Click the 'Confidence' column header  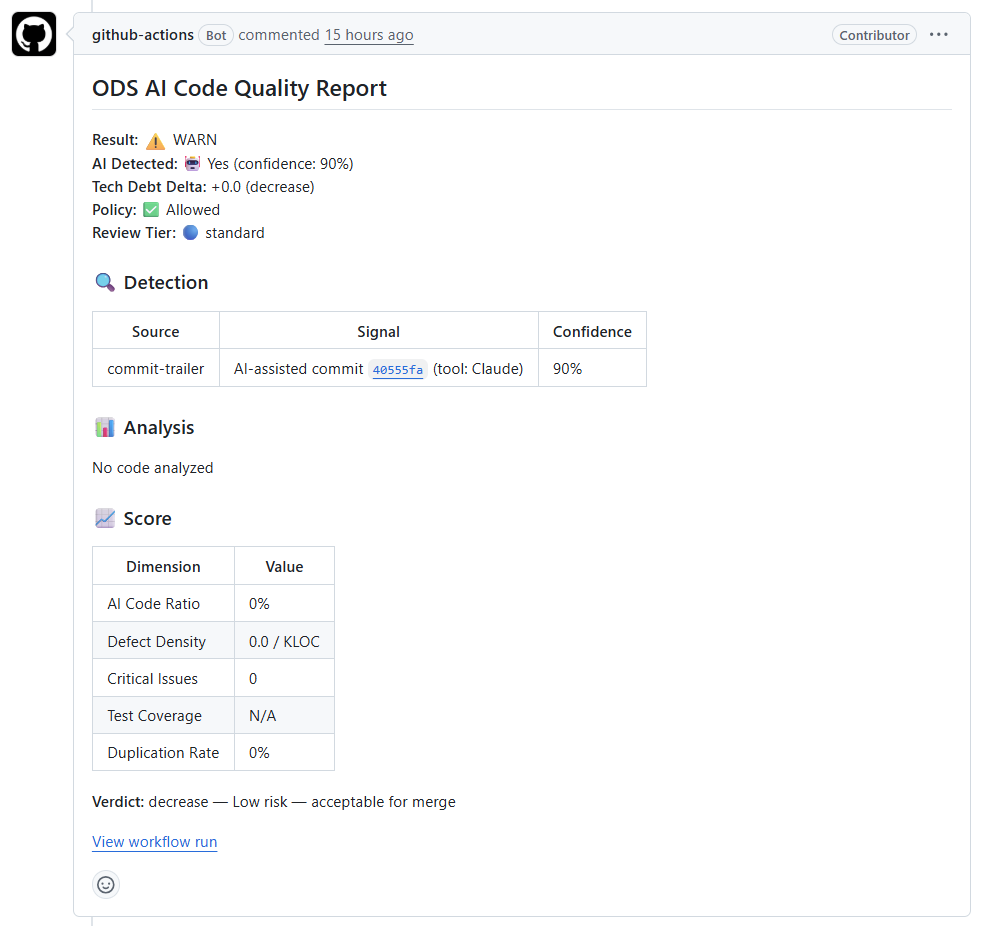592,331
